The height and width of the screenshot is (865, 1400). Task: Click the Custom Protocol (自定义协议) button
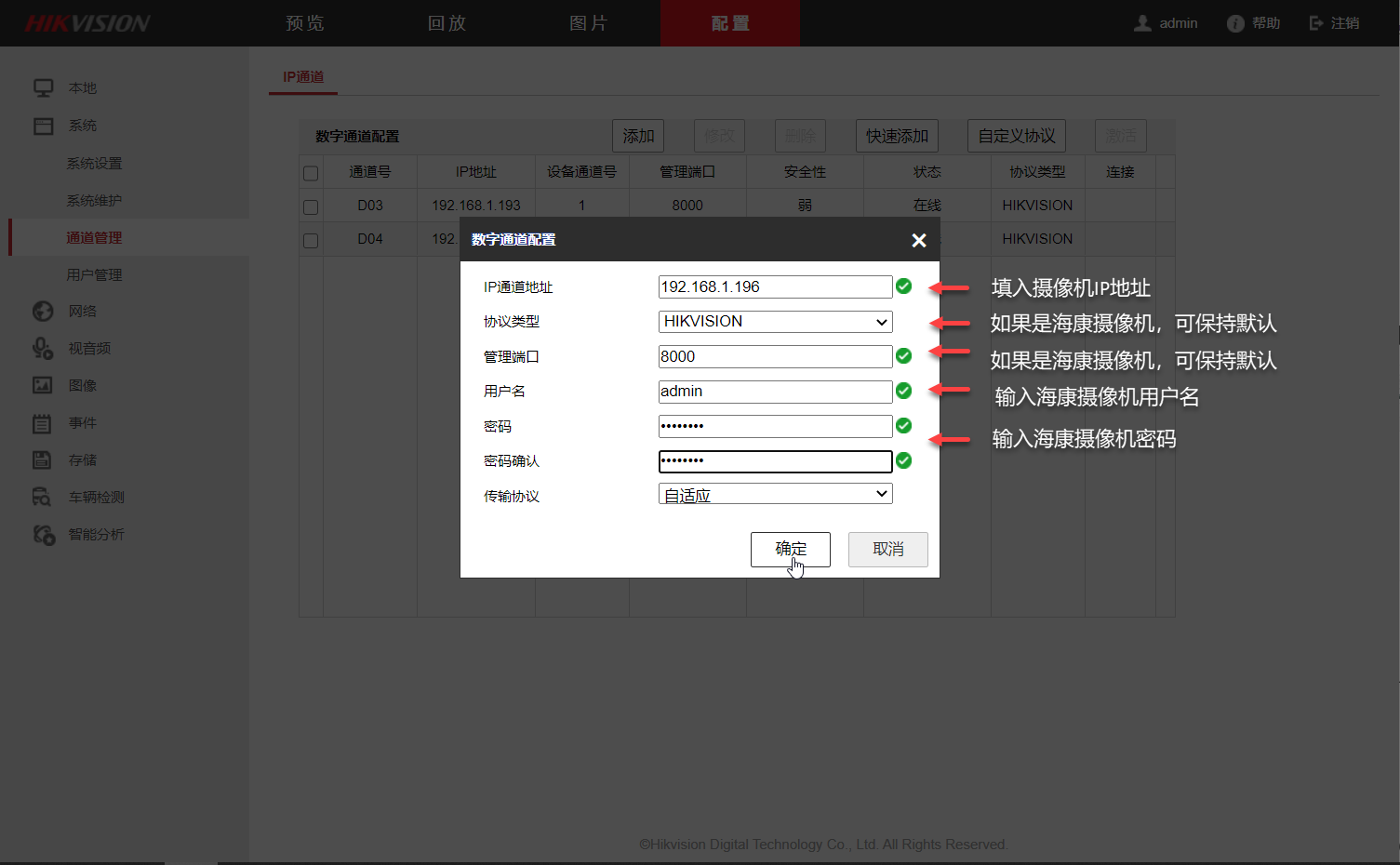pos(1017,136)
